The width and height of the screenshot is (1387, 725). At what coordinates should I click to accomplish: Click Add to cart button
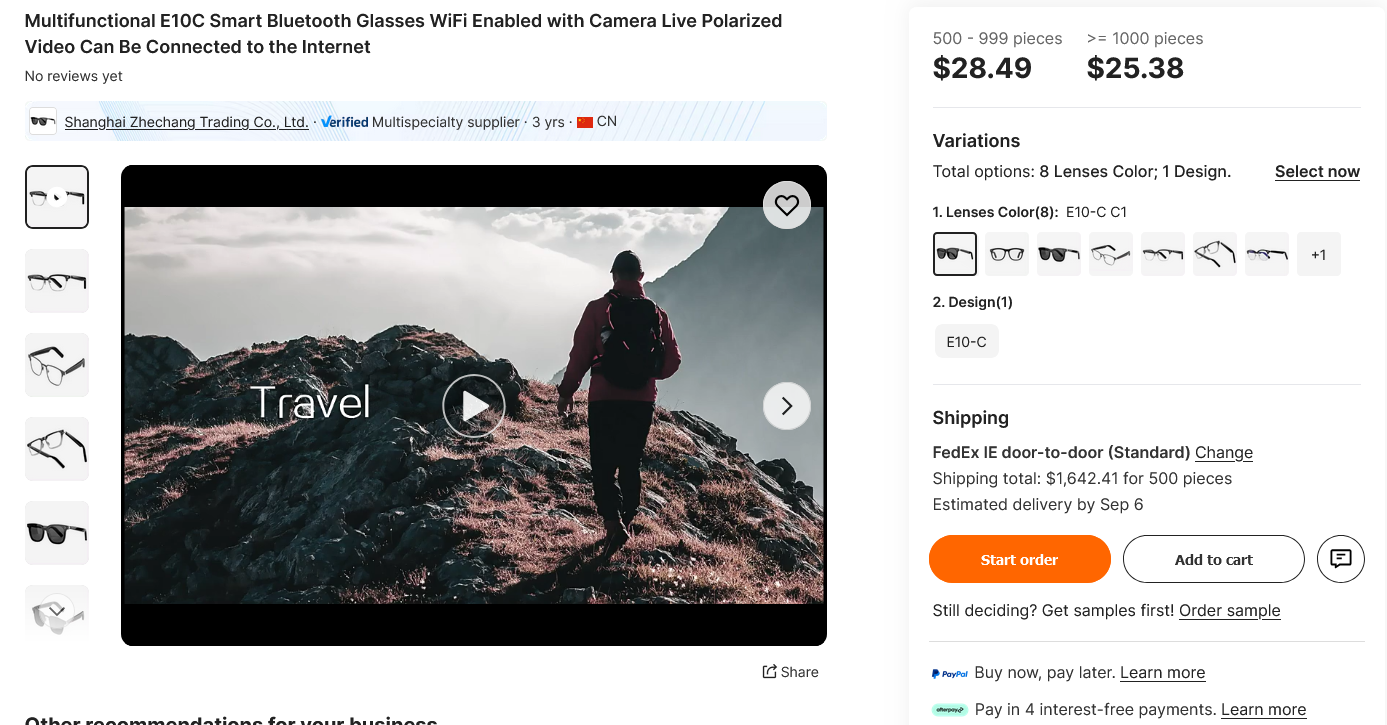(1213, 559)
